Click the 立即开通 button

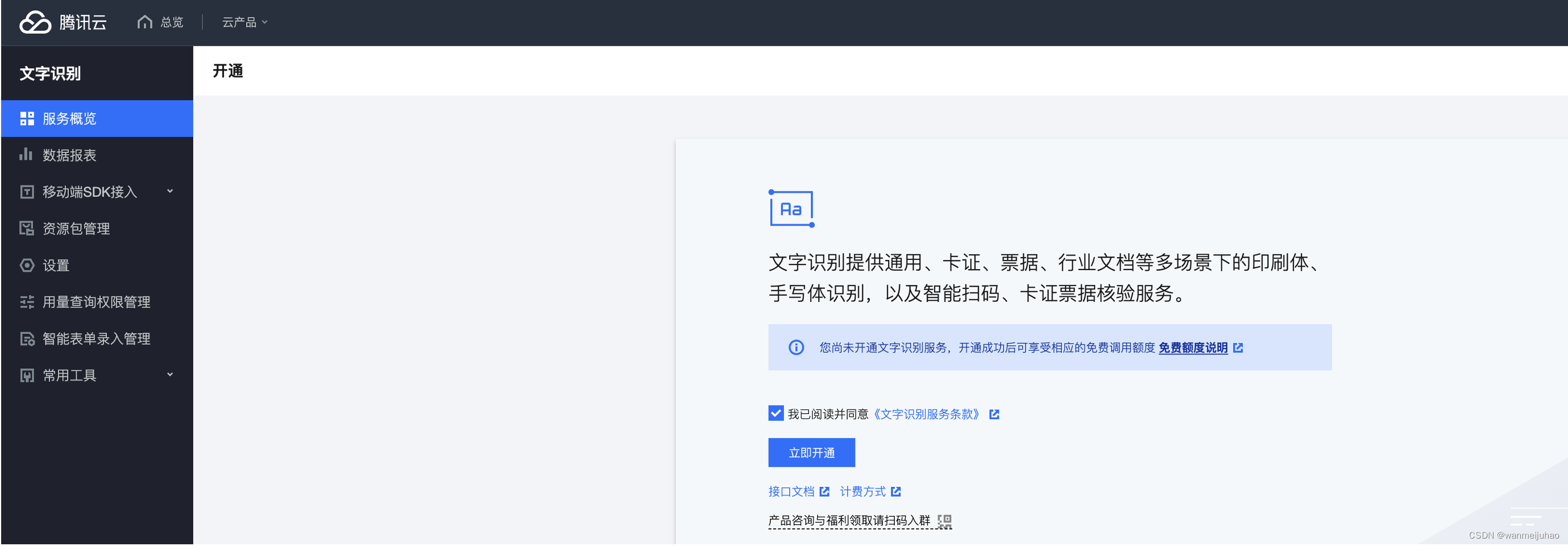[811, 453]
